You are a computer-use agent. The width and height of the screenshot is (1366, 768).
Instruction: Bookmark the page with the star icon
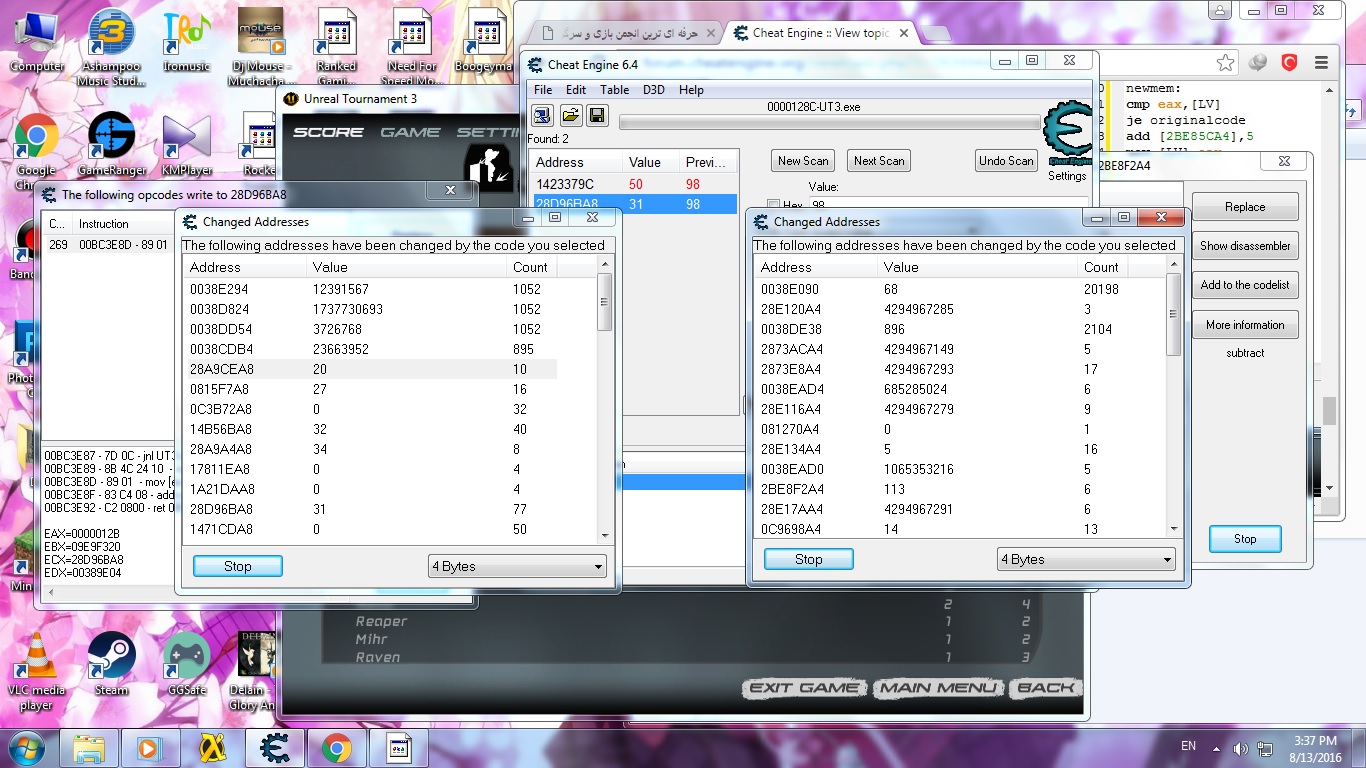1225,63
